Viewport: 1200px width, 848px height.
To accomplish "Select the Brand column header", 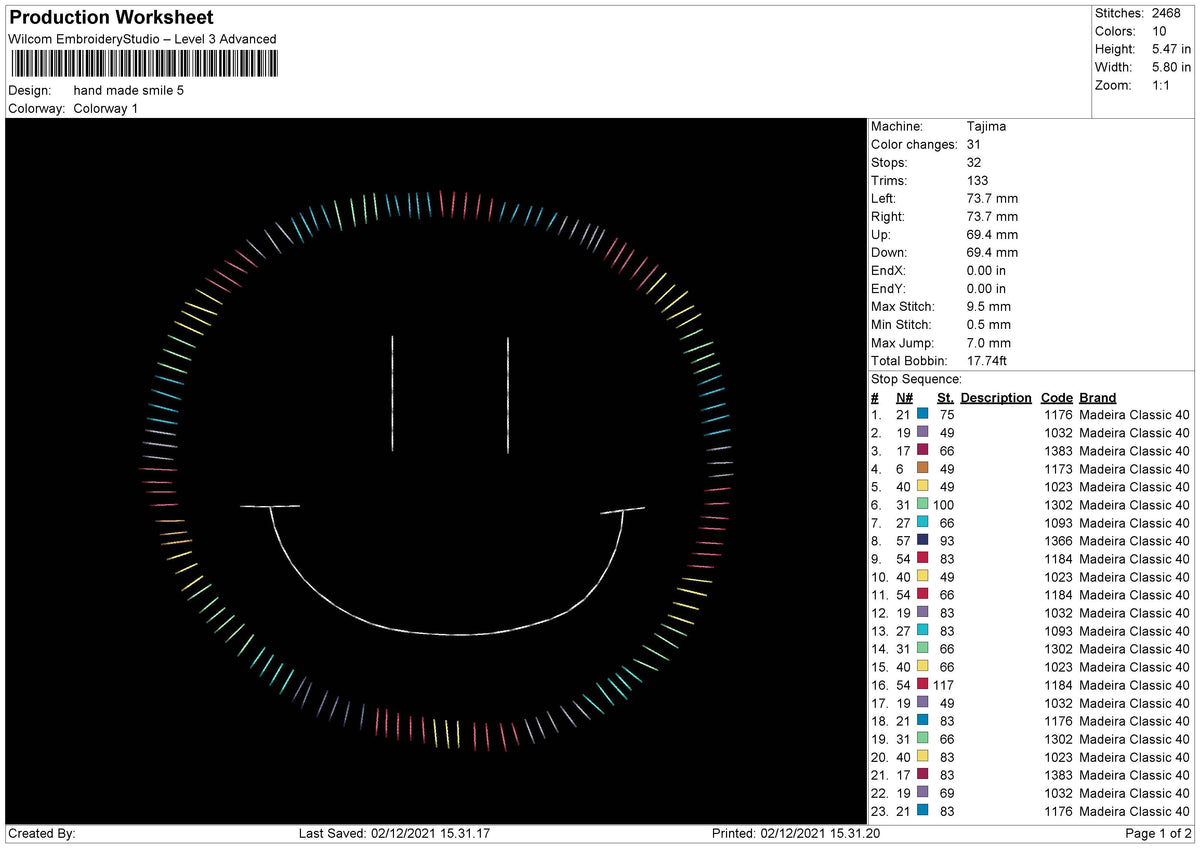I will point(1096,397).
